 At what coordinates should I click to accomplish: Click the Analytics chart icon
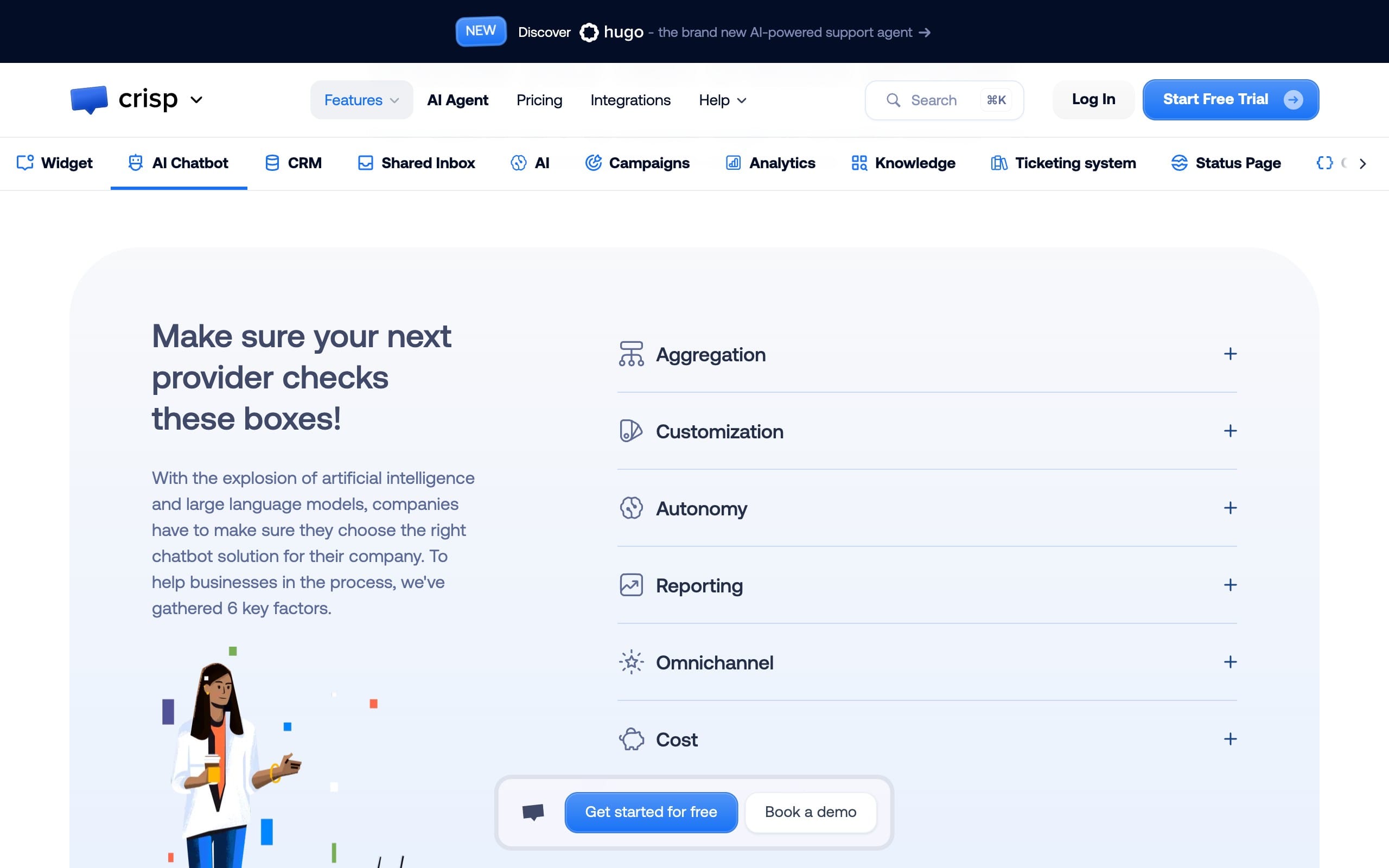pyautogui.click(x=733, y=163)
